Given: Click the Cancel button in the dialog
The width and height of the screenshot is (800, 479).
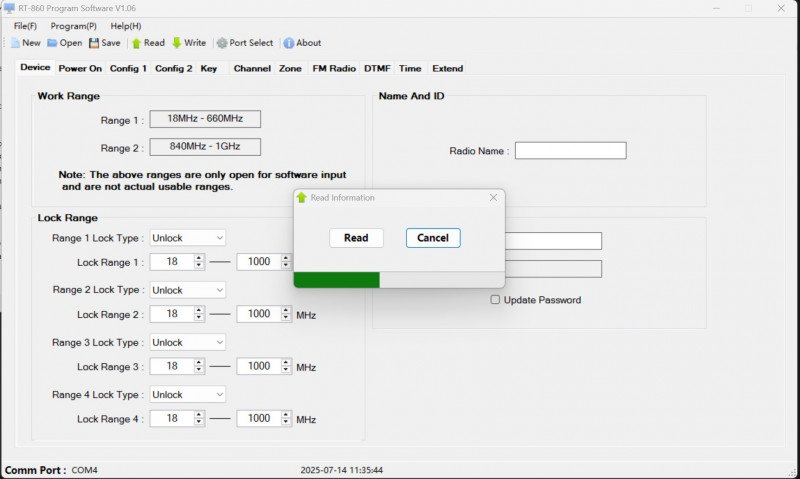Looking at the screenshot, I should coord(433,238).
